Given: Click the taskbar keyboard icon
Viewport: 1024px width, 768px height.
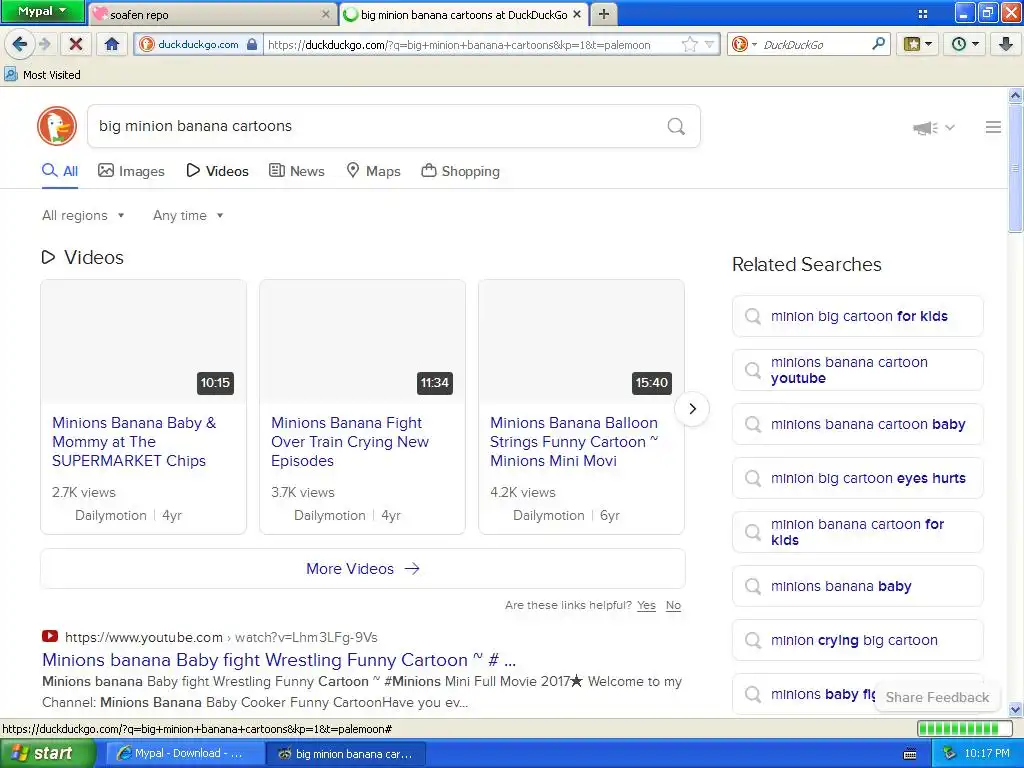Looking at the screenshot, I should [910, 754].
